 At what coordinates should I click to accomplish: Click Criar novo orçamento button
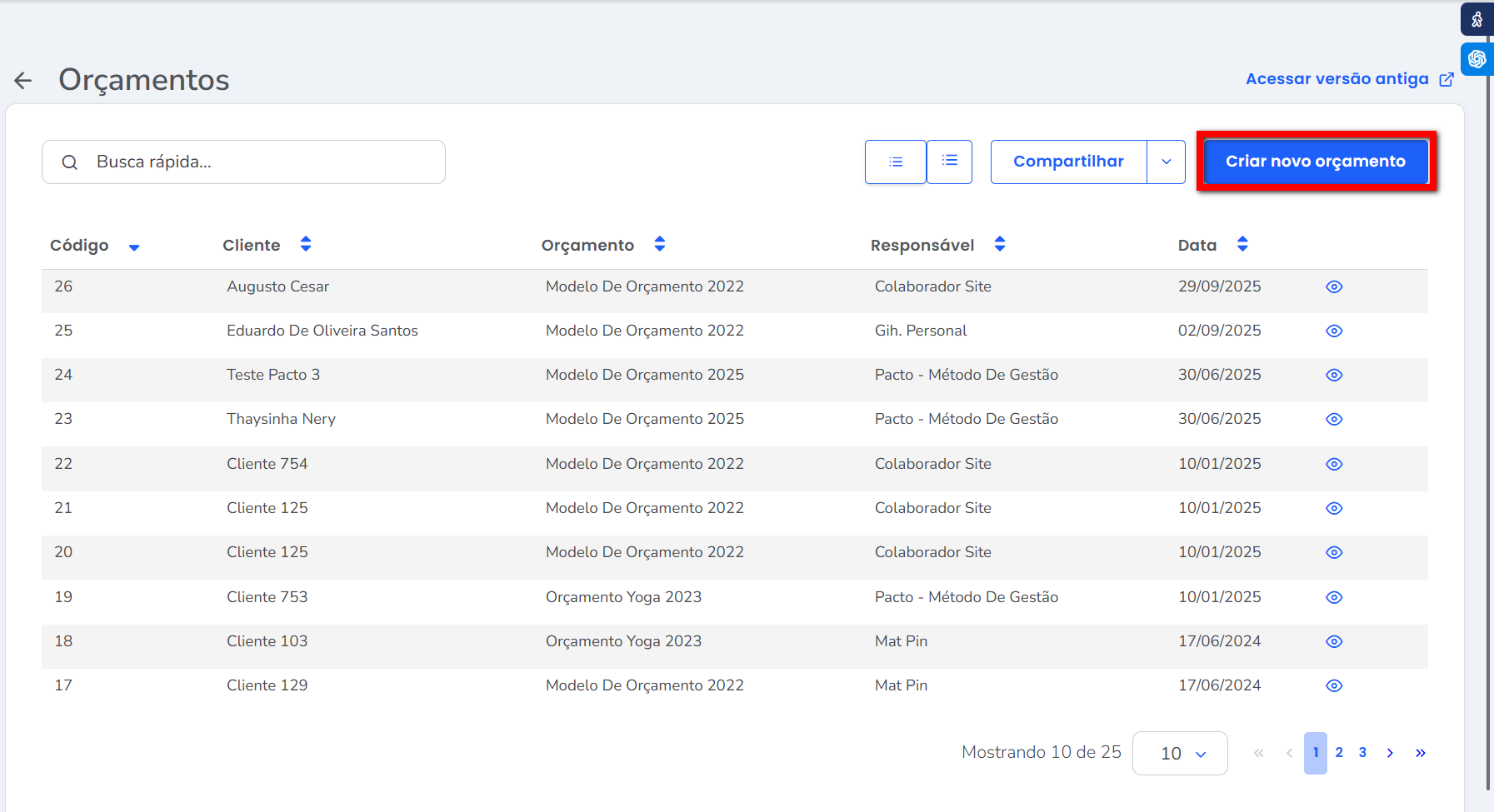click(x=1315, y=162)
